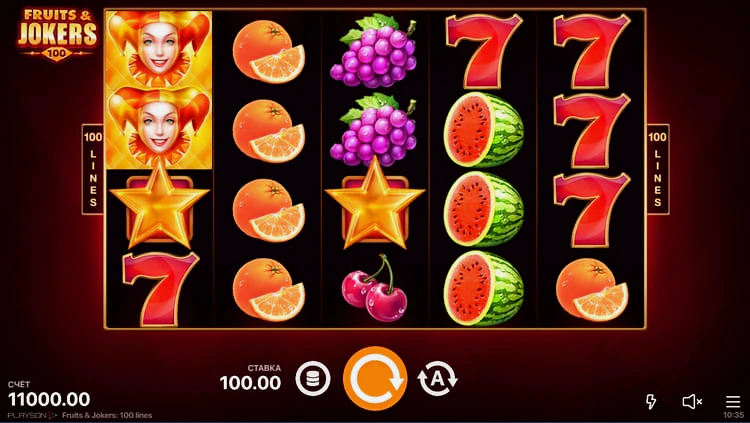Click the gold star on first reel
This screenshot has height=423, width=750.
tap(159, 205)
